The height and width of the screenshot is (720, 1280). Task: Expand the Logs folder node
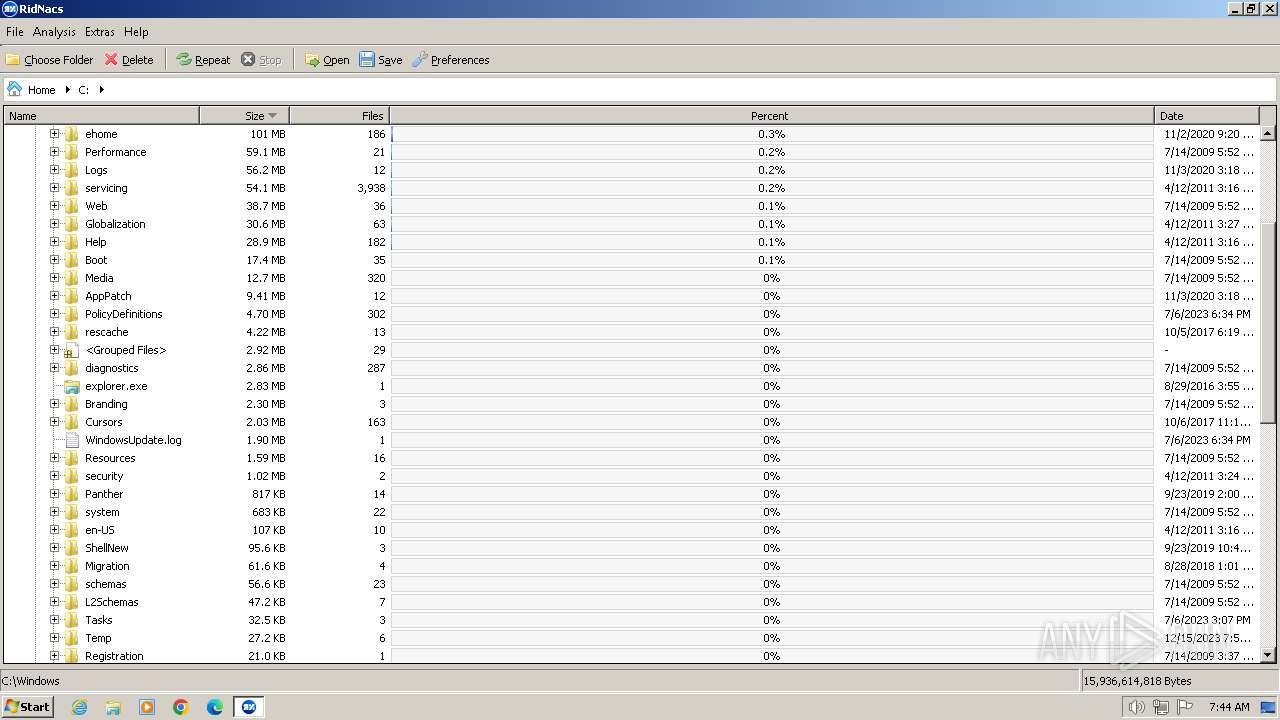point(55,170)
